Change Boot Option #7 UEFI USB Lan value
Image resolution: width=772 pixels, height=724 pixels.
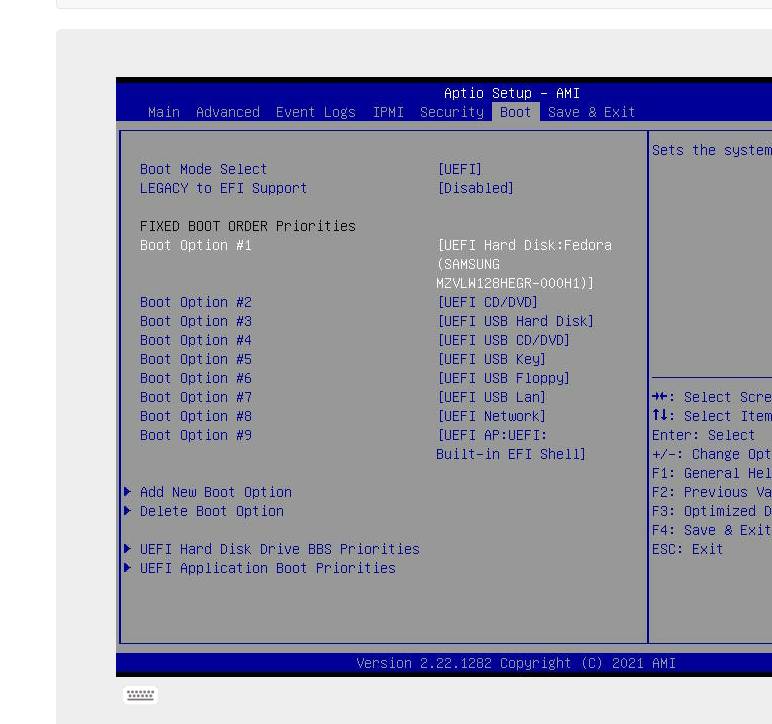[492, 397]
